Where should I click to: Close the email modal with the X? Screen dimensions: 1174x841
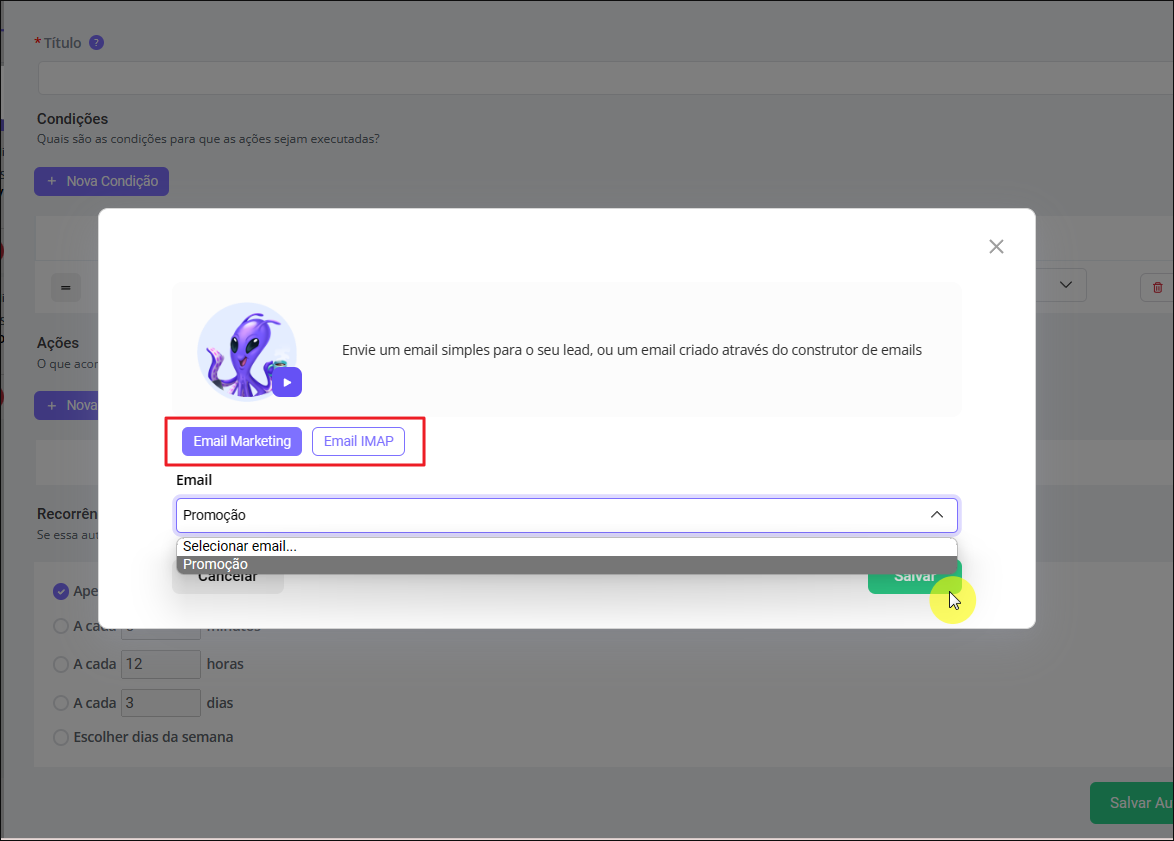pyautogui.click(x=995, y=247)
